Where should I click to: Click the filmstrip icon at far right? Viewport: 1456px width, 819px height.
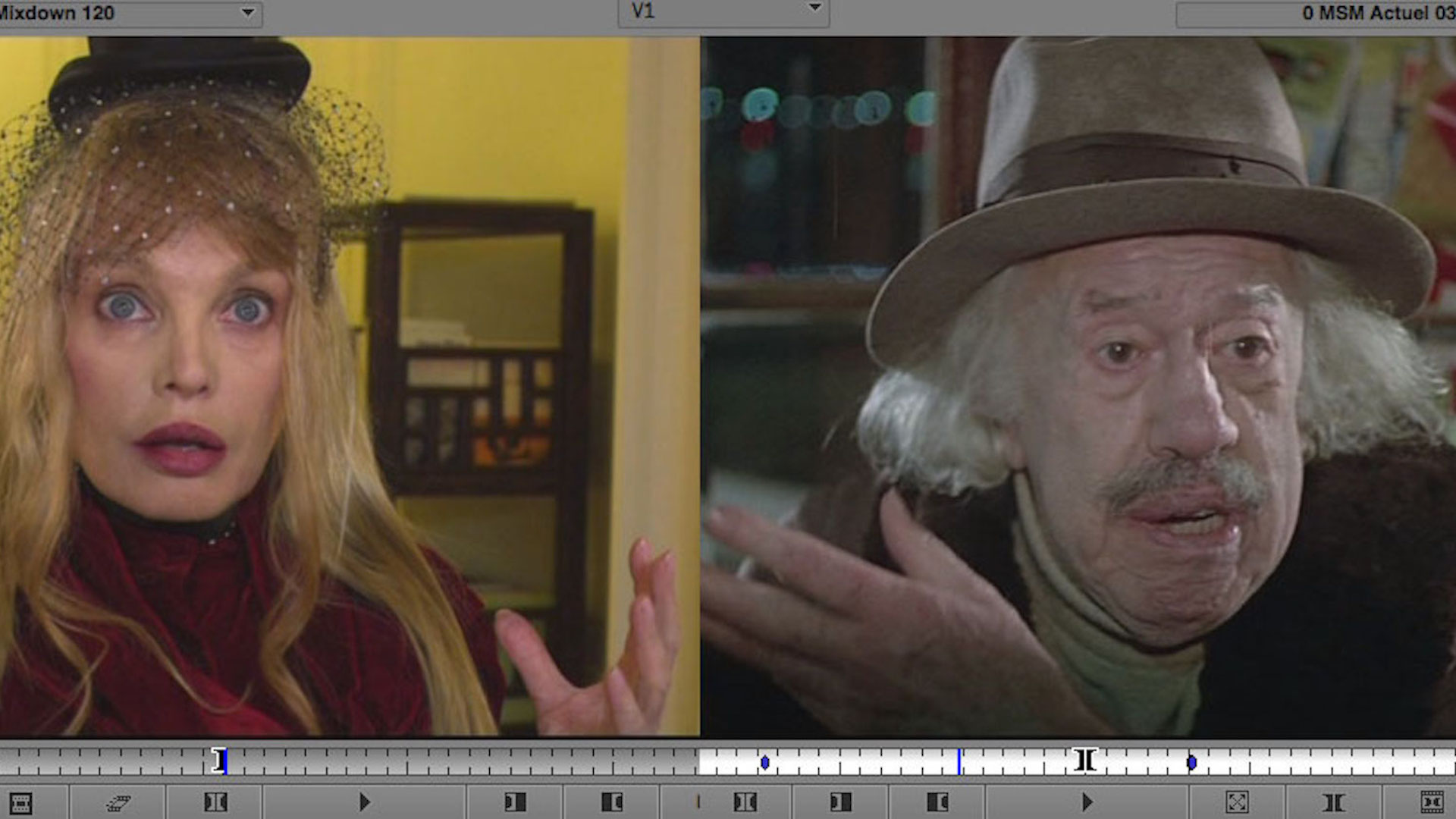1432,802
